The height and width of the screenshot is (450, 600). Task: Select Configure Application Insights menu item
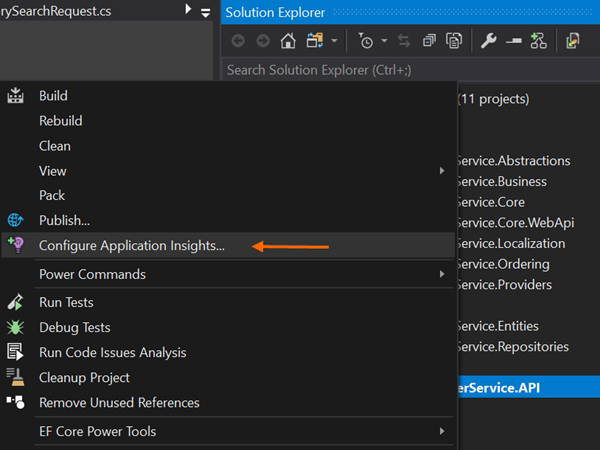tap(131, 245)
